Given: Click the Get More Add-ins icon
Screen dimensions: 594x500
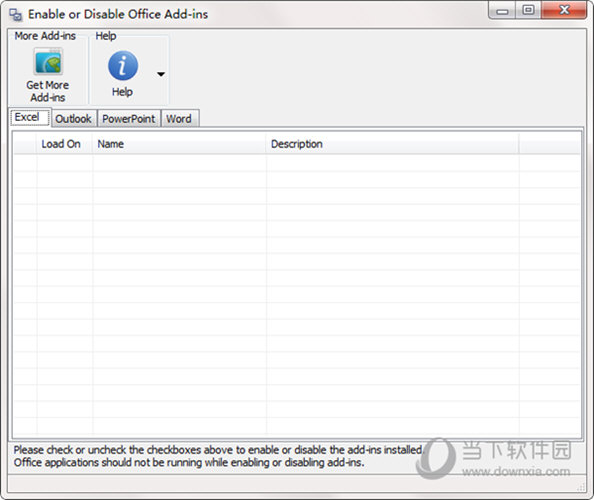Looking at the screenshot, I should click(48, 62).
